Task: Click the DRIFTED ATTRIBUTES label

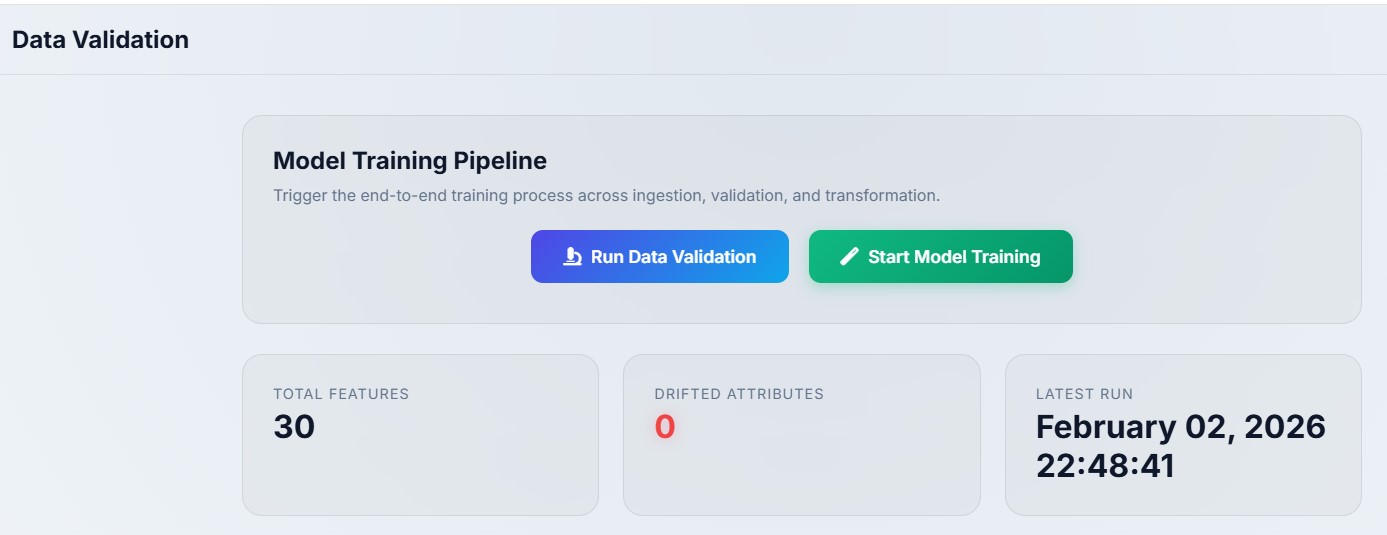Action: coord(739,394)
